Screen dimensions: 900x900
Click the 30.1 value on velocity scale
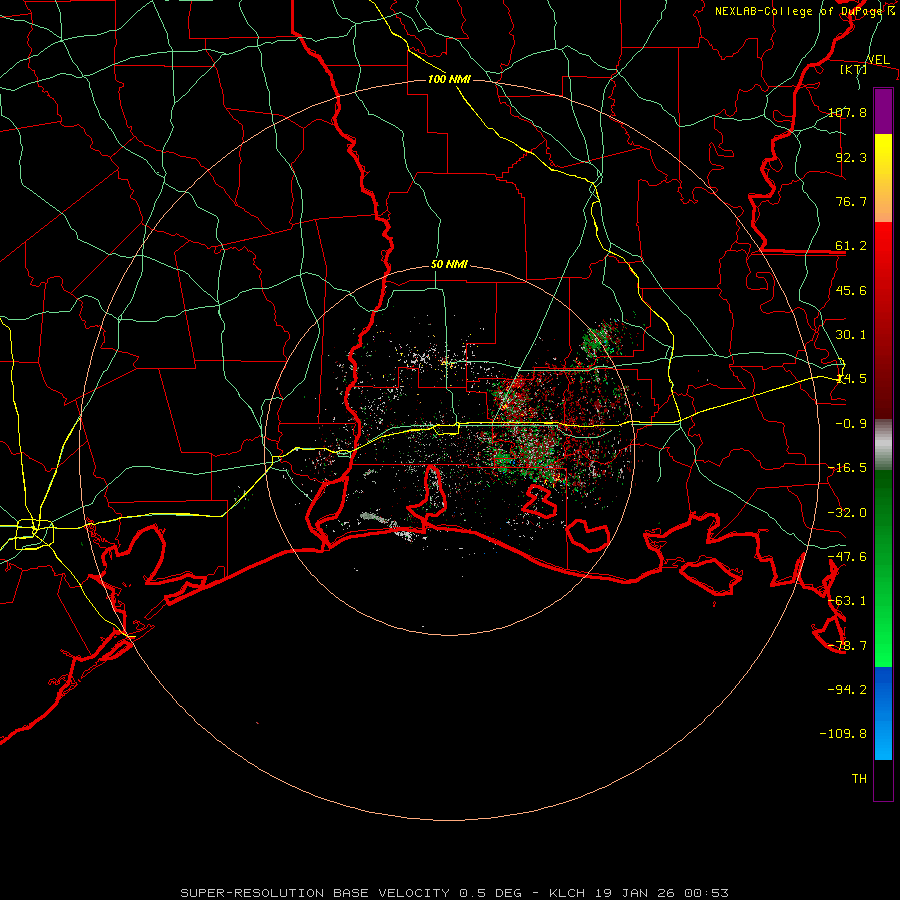coord(851,334)
